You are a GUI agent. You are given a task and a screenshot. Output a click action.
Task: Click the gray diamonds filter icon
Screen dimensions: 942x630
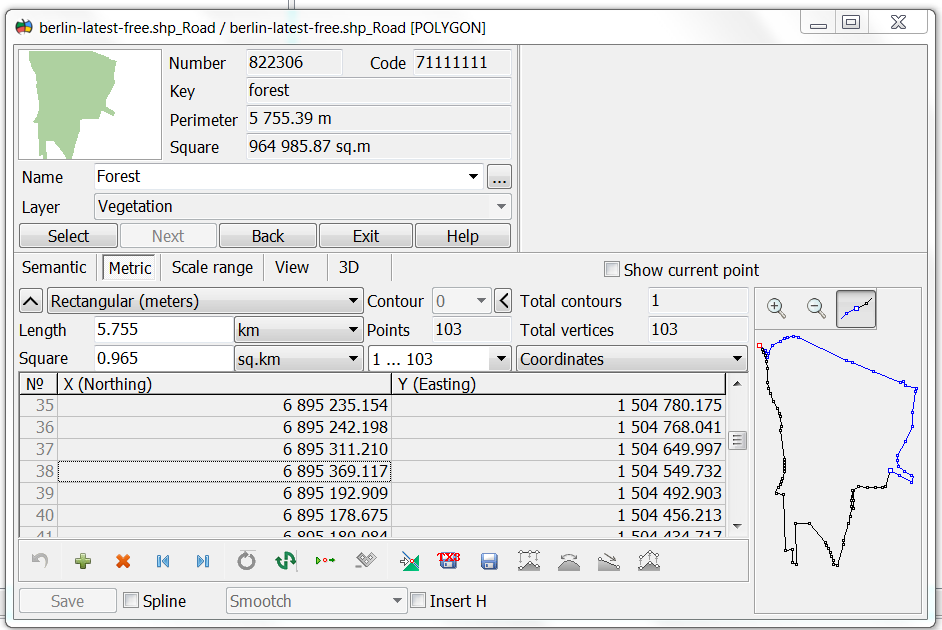[x=366, y=561]
